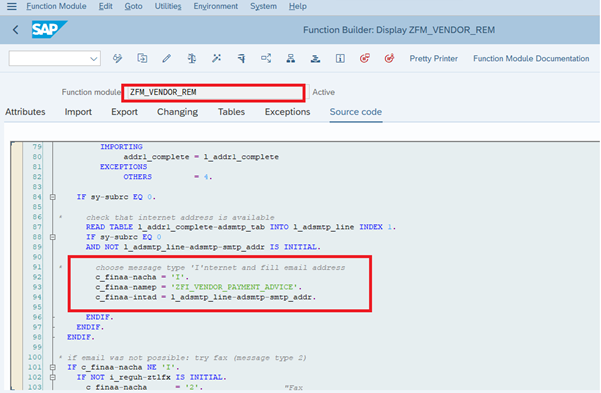Screen dimensions: 601x393
Task: Click the Test/Execute toolbar icon
Action: 241,58
